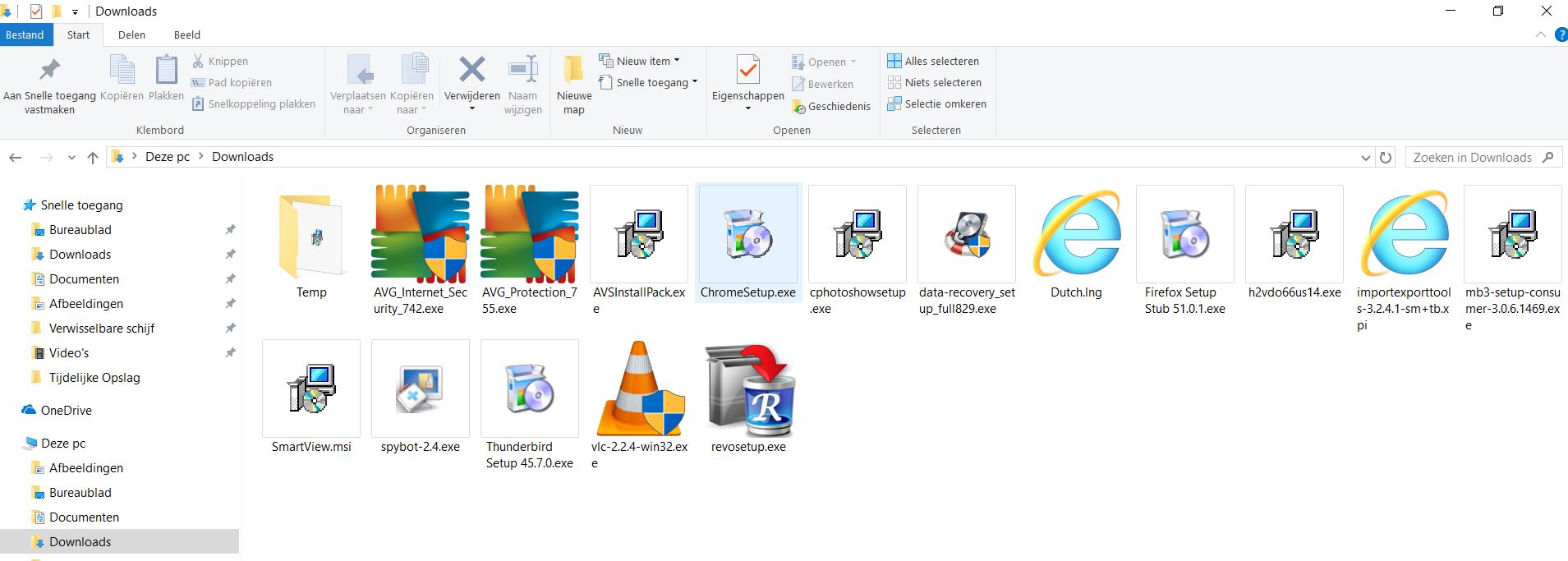Select h2vdo66us14.exe file
The height and width of the screenshot is (561, 1568).
(x=1294, y=244)
